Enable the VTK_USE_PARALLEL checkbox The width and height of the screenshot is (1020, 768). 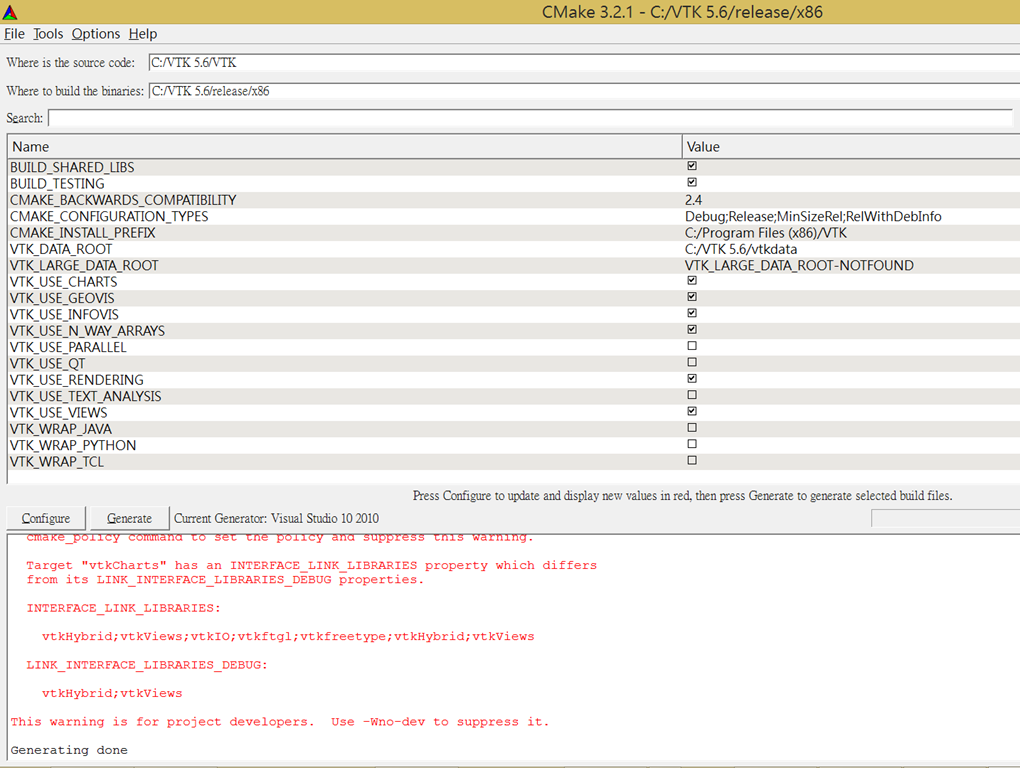point(692,346)
